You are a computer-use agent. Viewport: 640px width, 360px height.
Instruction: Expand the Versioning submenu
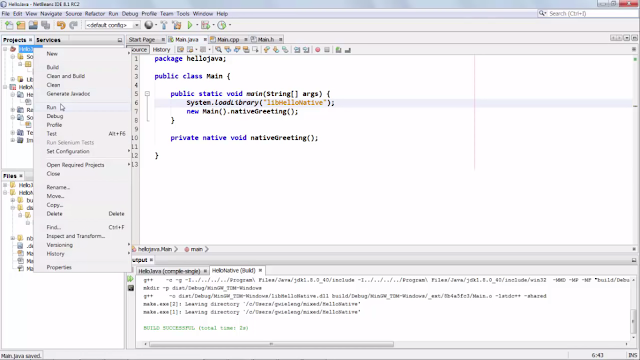(82, 245)
